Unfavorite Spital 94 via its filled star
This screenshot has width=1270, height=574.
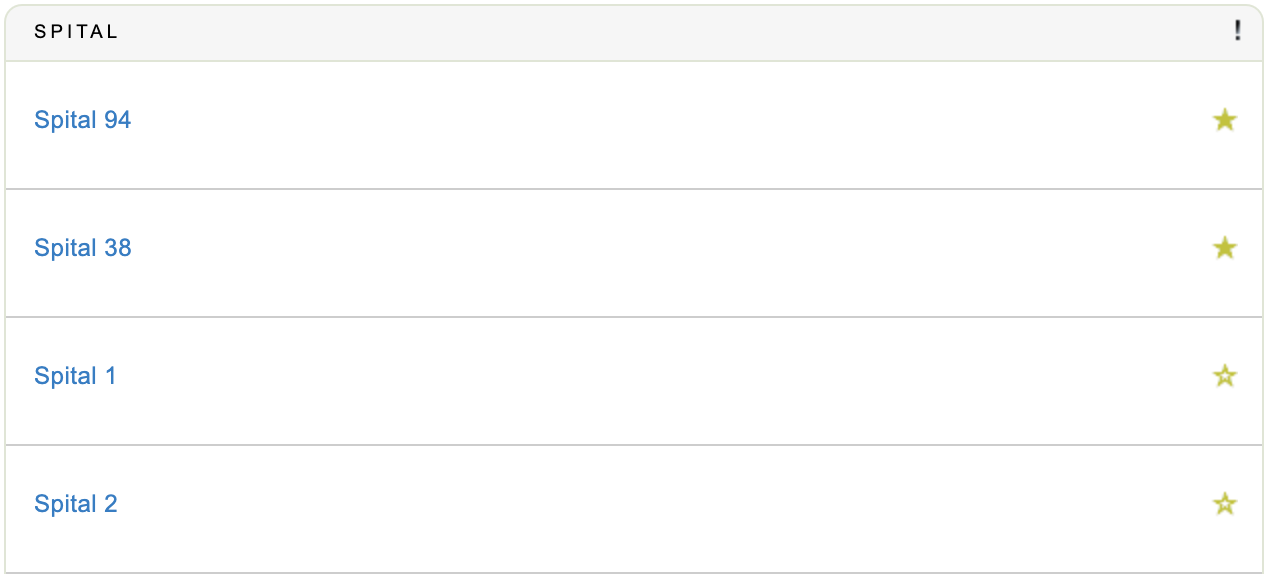tap(1224, 121)
